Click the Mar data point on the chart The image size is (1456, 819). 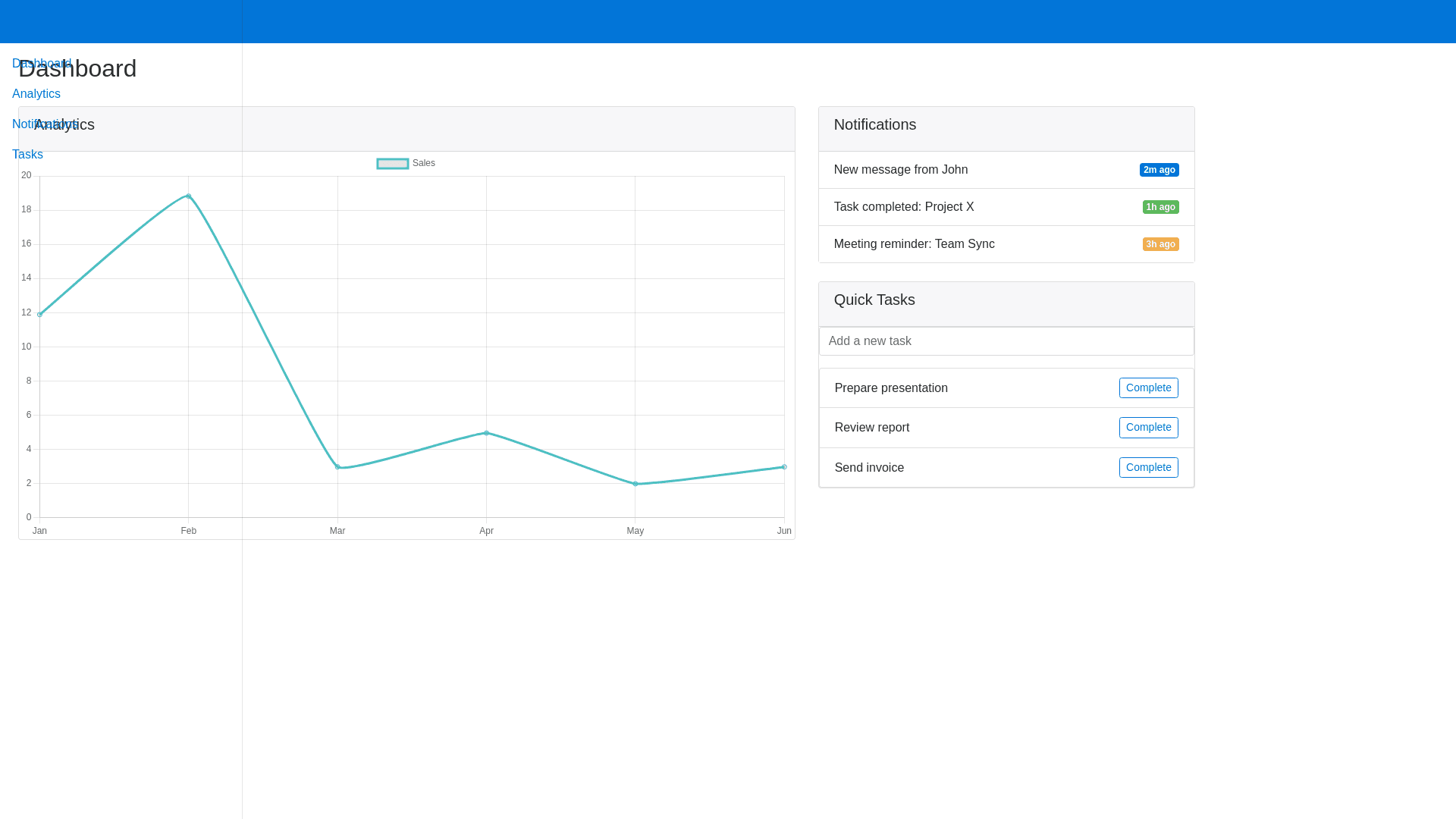coord(337,467)
